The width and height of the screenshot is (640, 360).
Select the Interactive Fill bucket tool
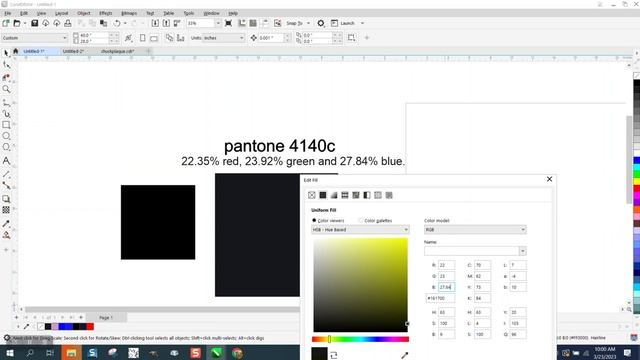[6, 236]
